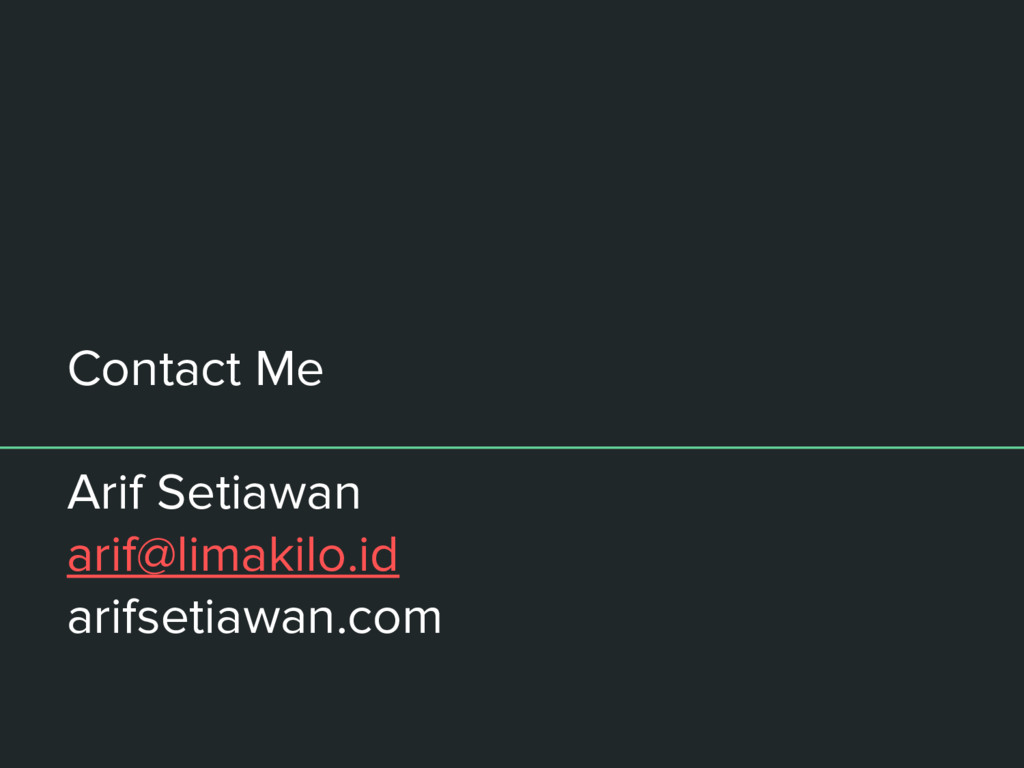
Task: Click the word 'Me' in the title
Action: coord(289,369)
